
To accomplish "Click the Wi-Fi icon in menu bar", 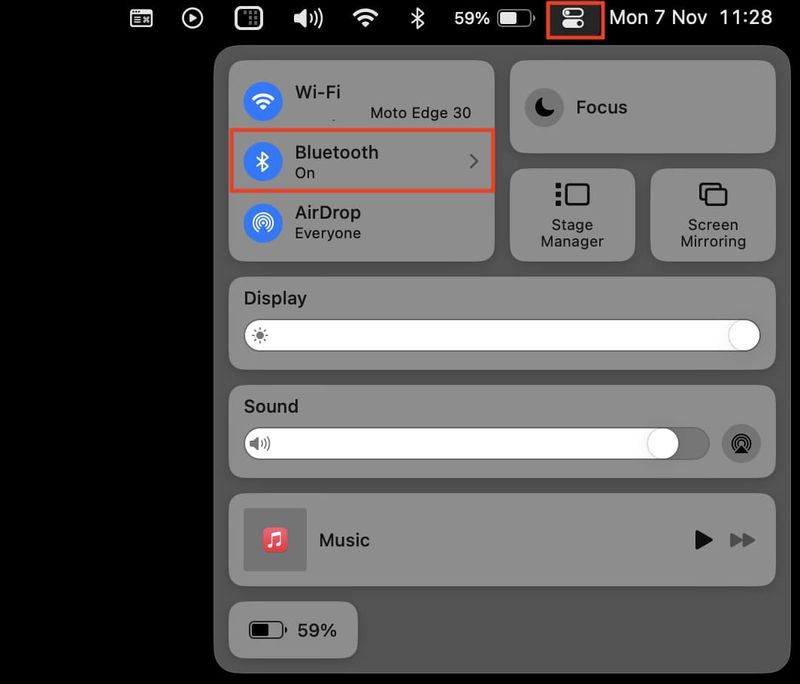I will [x=365, y=18].
